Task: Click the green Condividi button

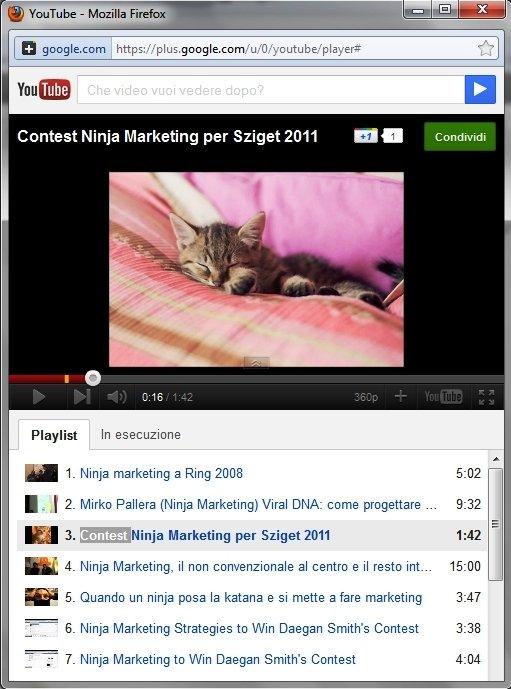Action: click(460, 137)
